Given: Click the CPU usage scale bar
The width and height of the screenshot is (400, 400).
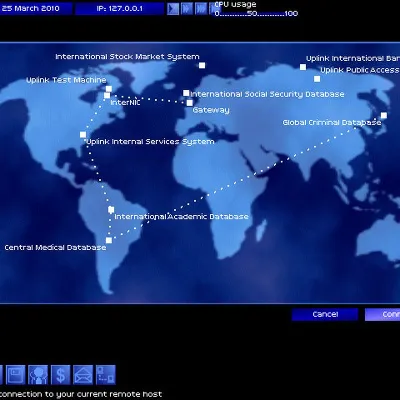Looking at the screenshot, I should pyautogui.click(x=256, y=14).
